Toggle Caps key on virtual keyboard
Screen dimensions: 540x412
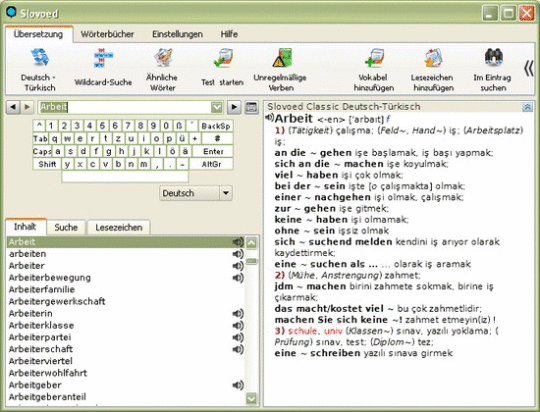[42, 151]
